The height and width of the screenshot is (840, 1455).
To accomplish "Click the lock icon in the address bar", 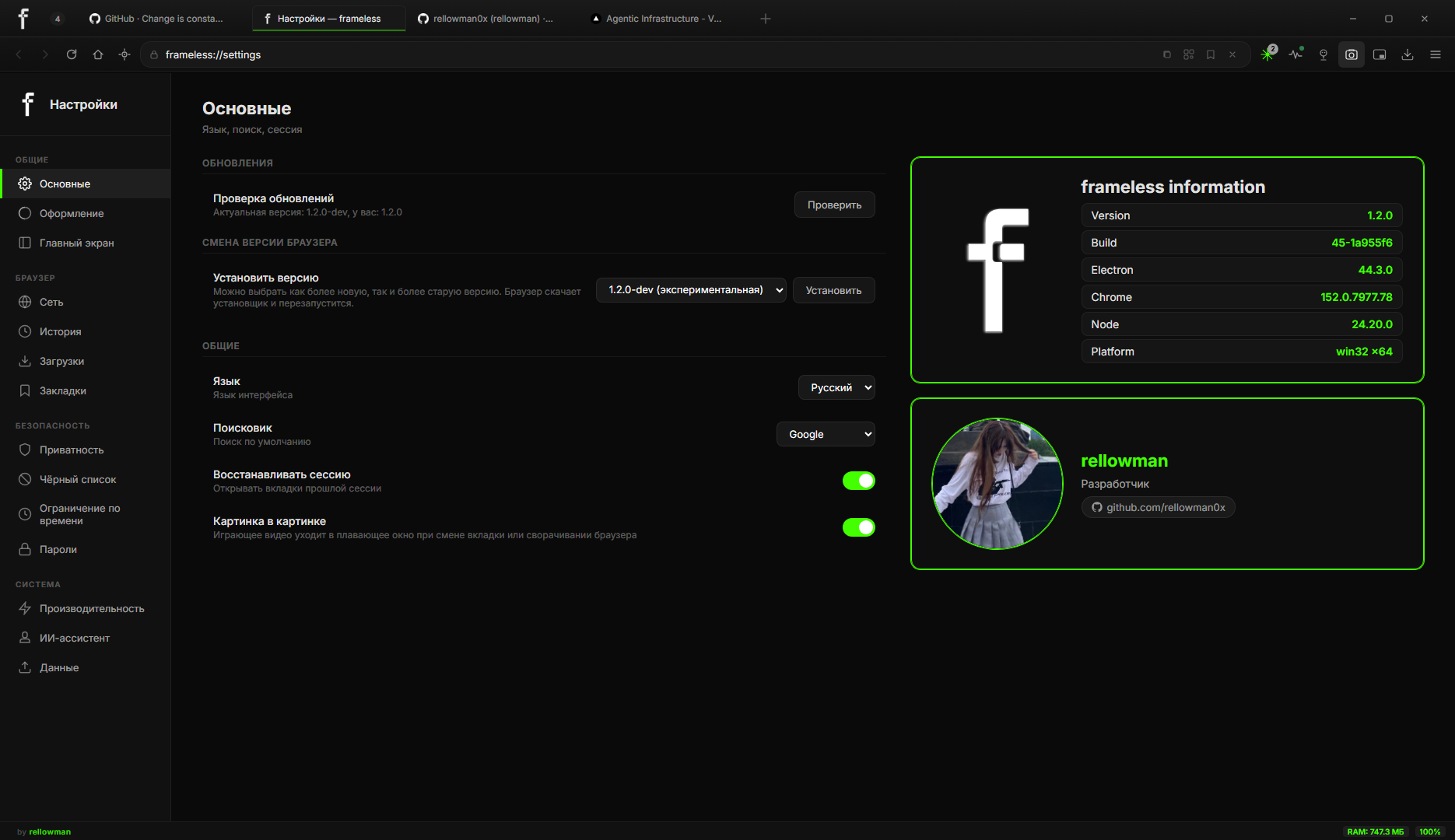I will tap(154, 54).
